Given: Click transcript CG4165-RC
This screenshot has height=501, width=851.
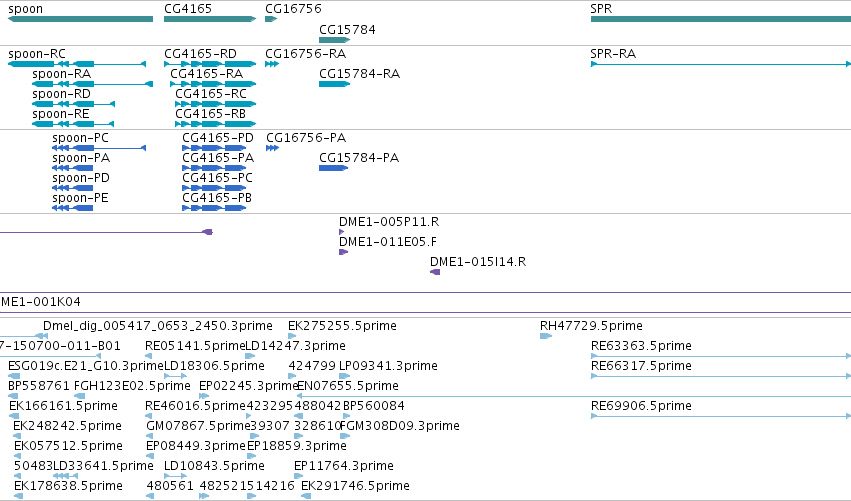Looking at the screenshot, I should [x=215, y=104].
